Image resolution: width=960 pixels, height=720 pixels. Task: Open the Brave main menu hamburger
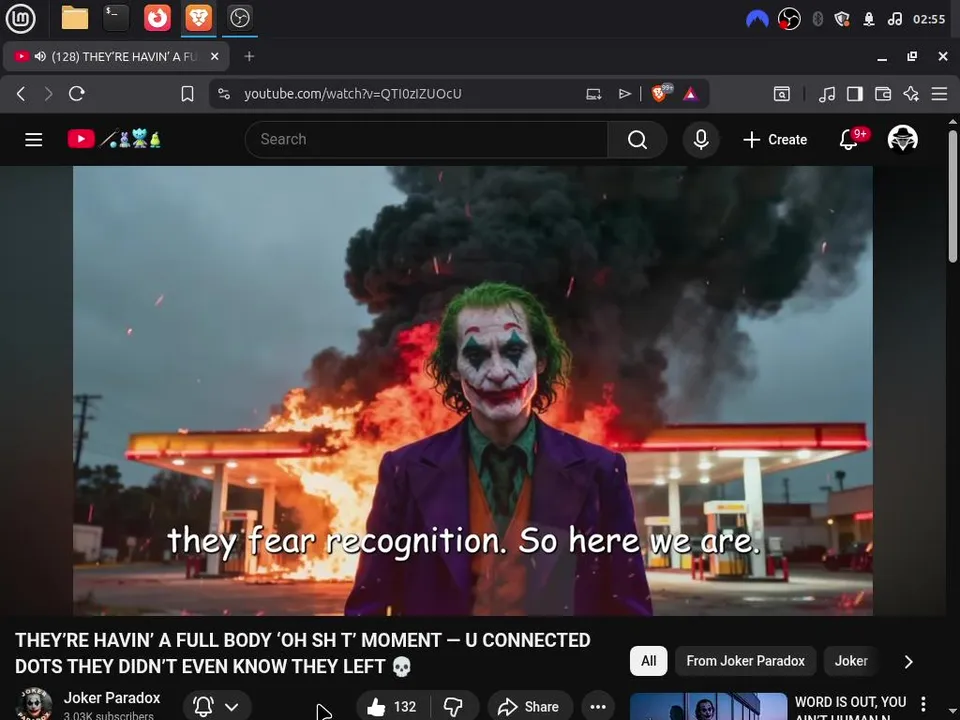939,94
